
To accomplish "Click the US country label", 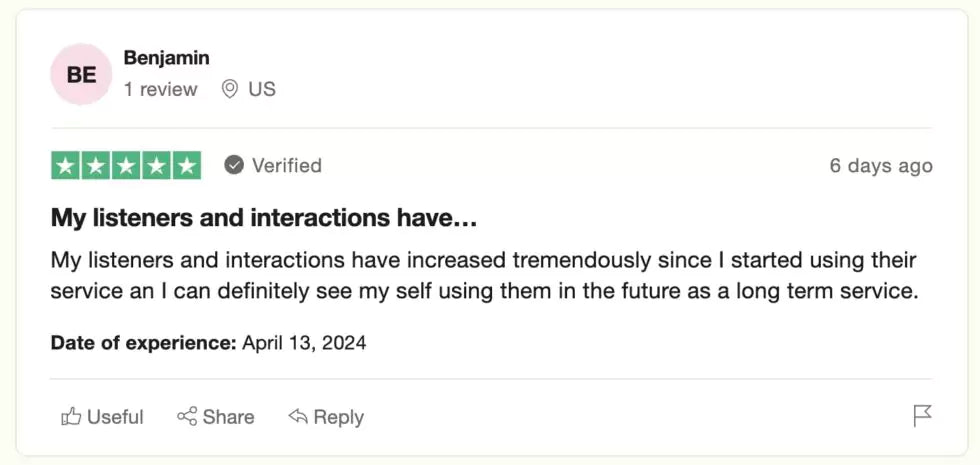I will click(262, 89).
